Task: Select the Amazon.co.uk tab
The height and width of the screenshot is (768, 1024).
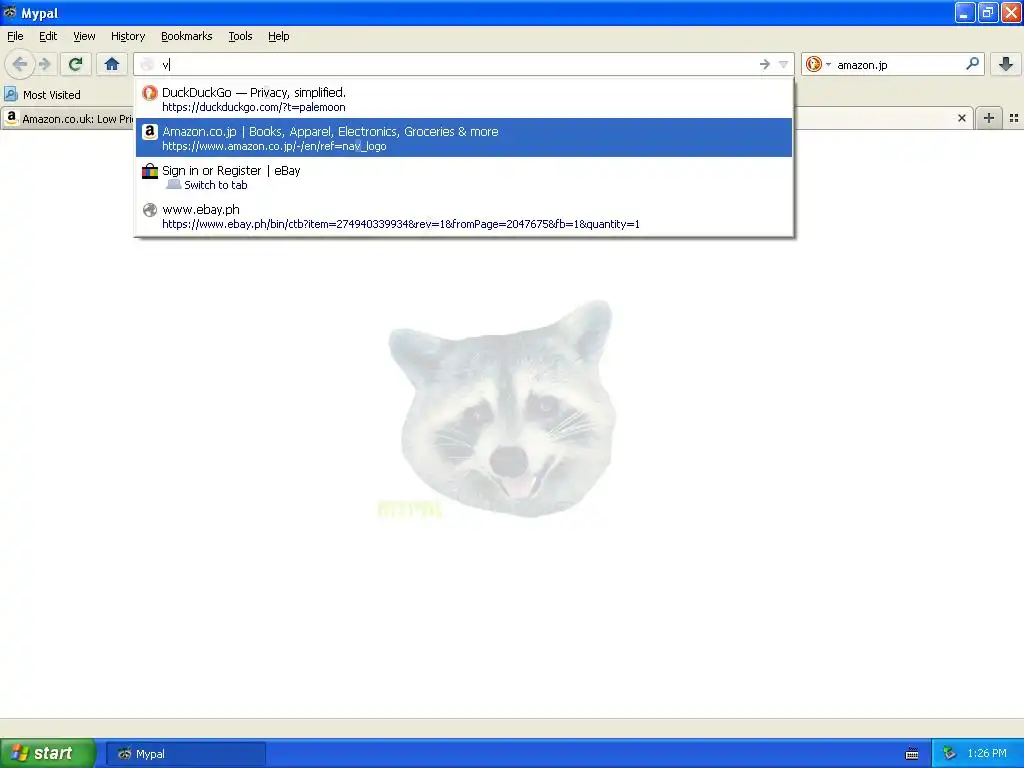Action: (x=68, y=118)
